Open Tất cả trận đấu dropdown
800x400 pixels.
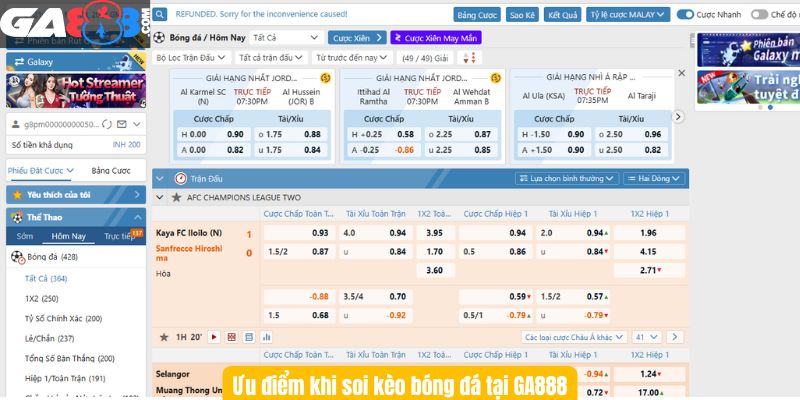(271, 58)
